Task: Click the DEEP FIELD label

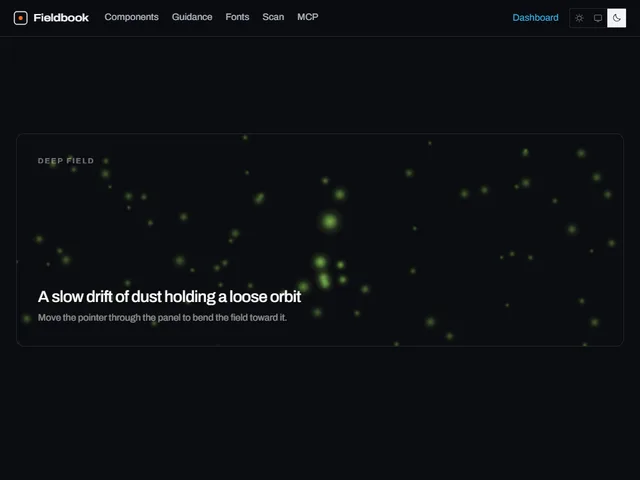Action: coord(66,161)
